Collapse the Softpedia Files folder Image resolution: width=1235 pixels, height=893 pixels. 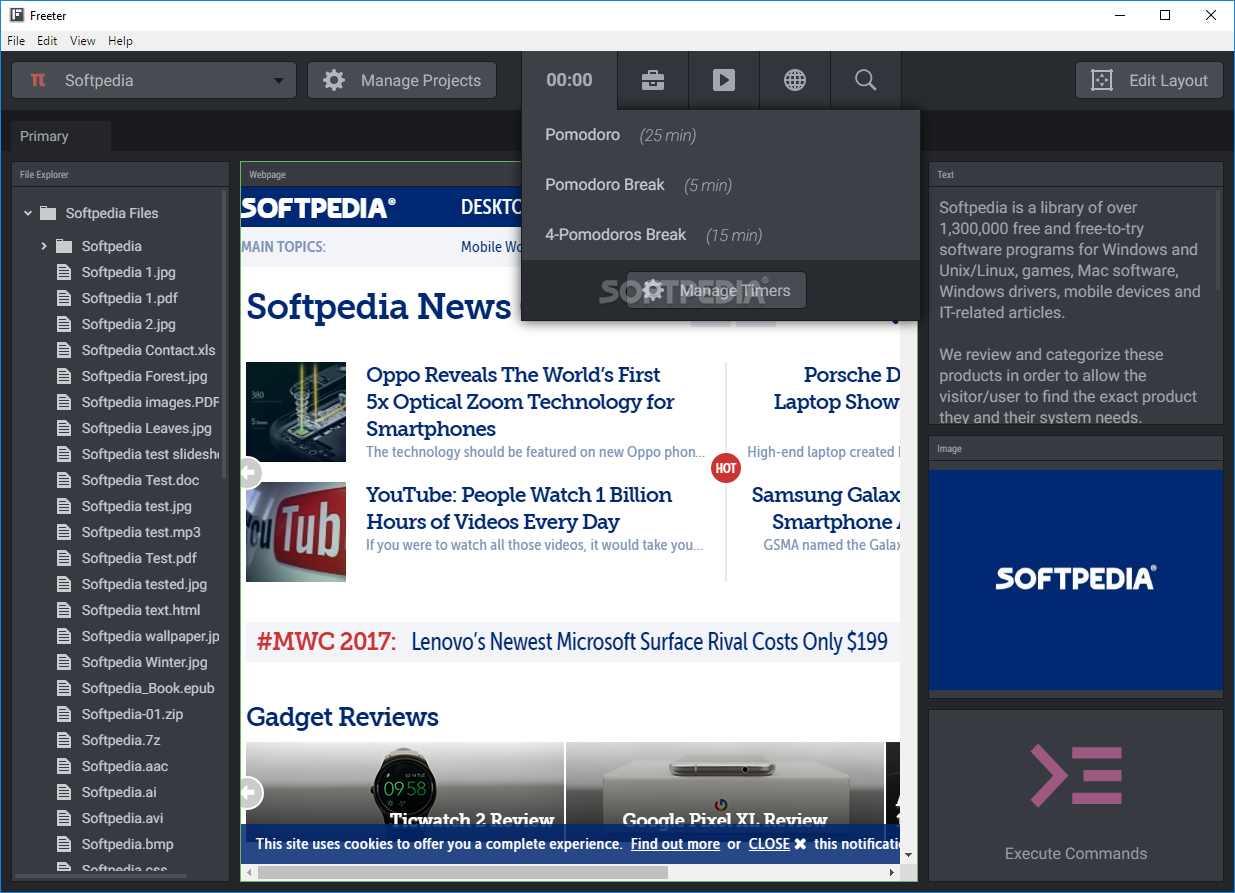28,213
